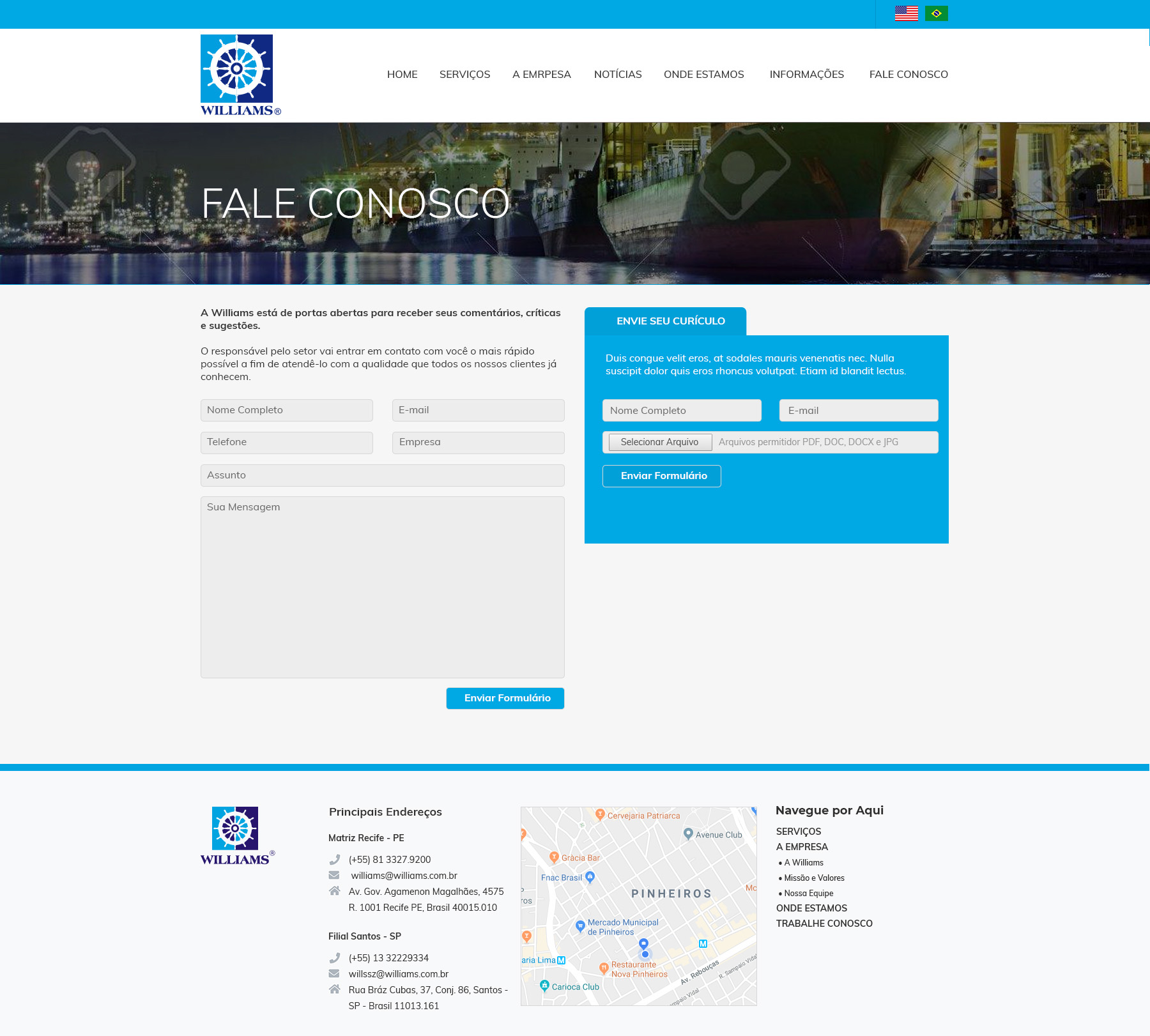
Task: Open the SERVIÇOS menu item
Action: tap(464, 75)
